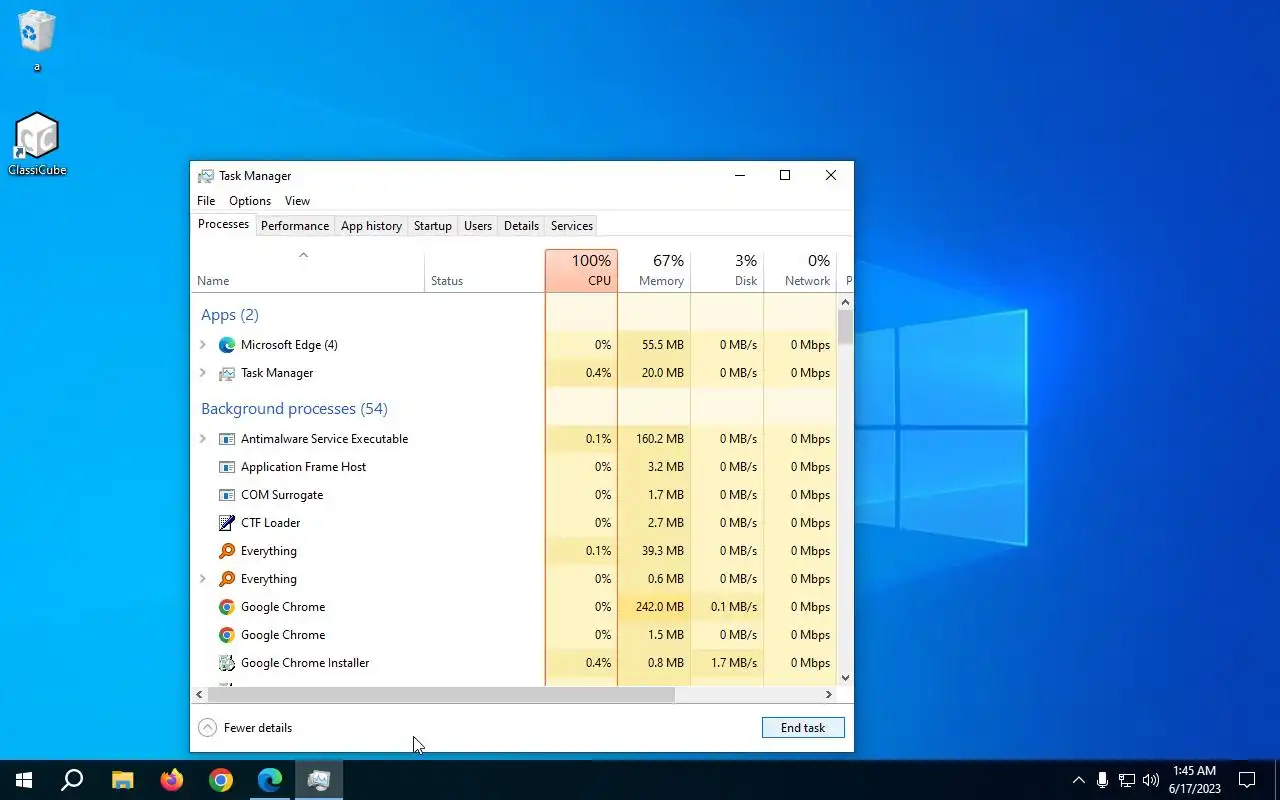Click the Task Manager process row icon
Image resolution: width=1280 pixels, height=800 pixels.
coord(227,373)
